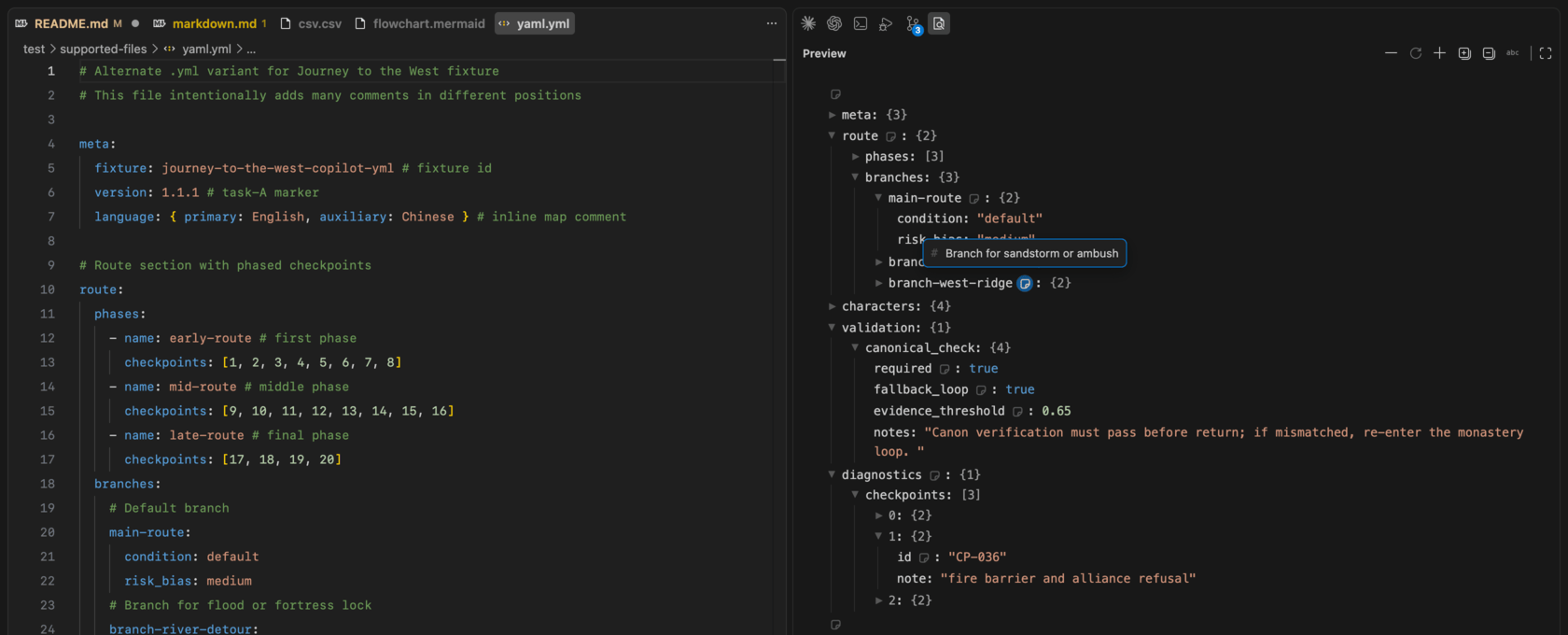The image size is (1568, 635).
Task: Click the 'supported-files' breadcrumb segment
Action: [x=104, y=49]
